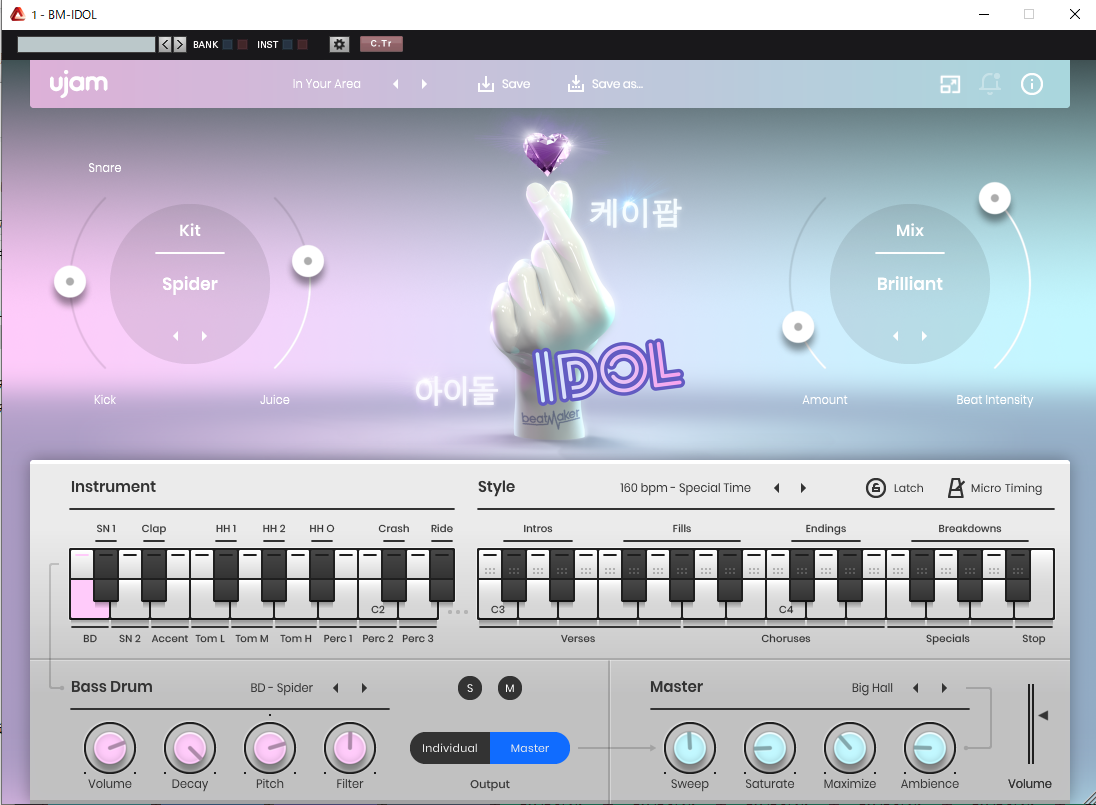Image resolution: width=1096 pixels, height=805 pixels.
Task: Click the C.Tr button in host bar
Action: [x=381, y=43]
